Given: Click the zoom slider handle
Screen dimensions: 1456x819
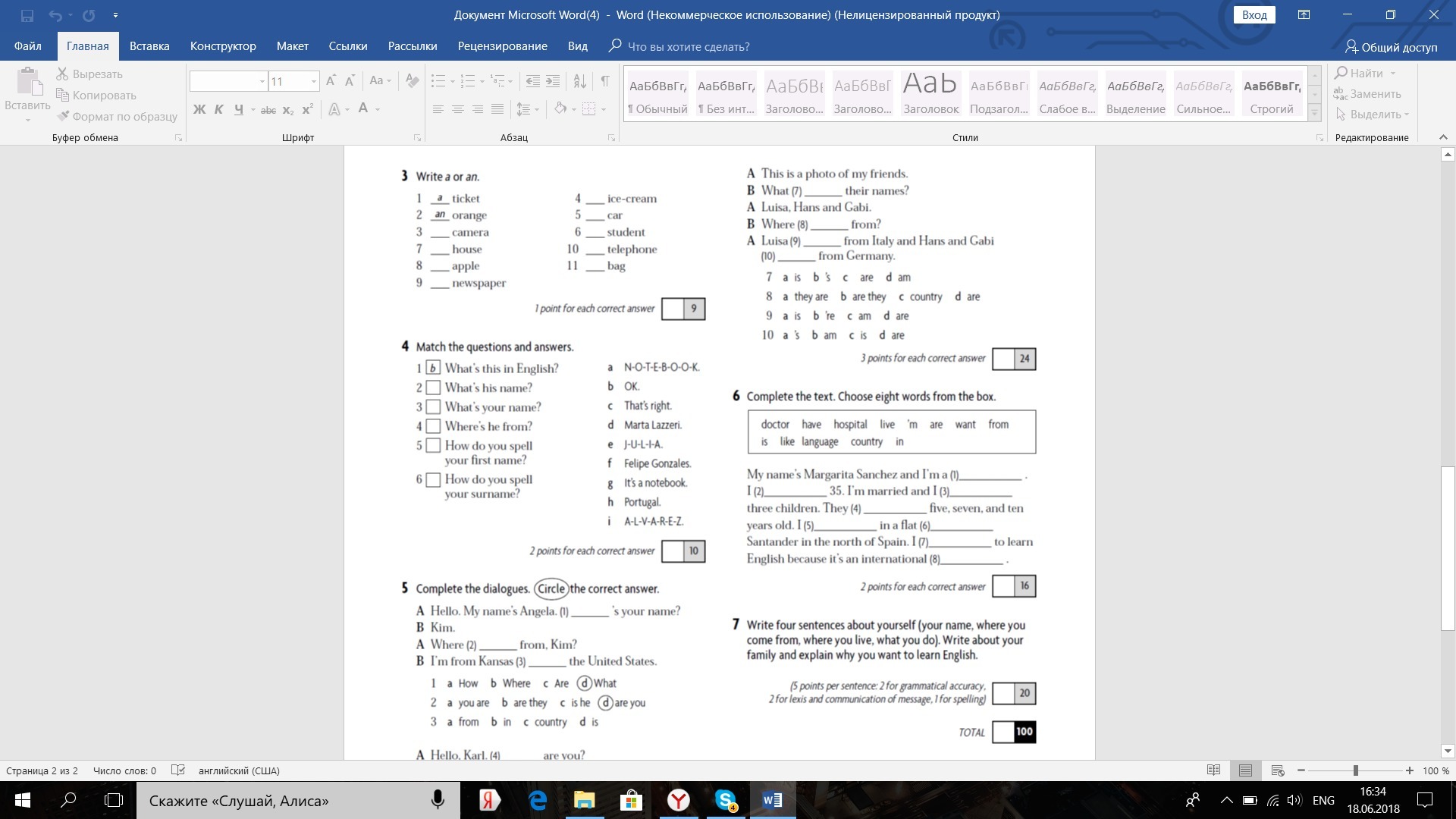Looking at the screenshot, I should pyautogui.click(x=1355, y=770).
